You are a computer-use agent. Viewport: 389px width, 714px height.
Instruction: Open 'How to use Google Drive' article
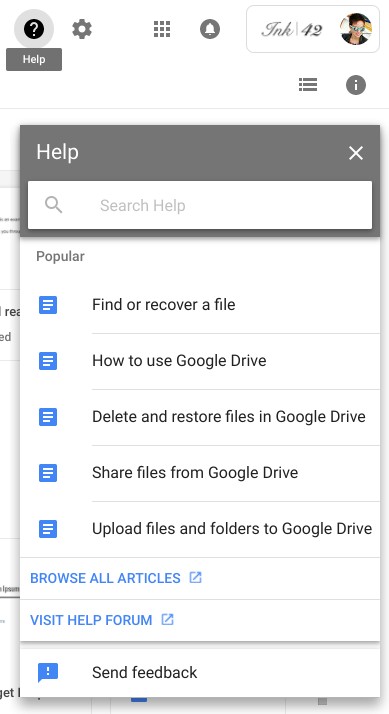pos(200,361)
